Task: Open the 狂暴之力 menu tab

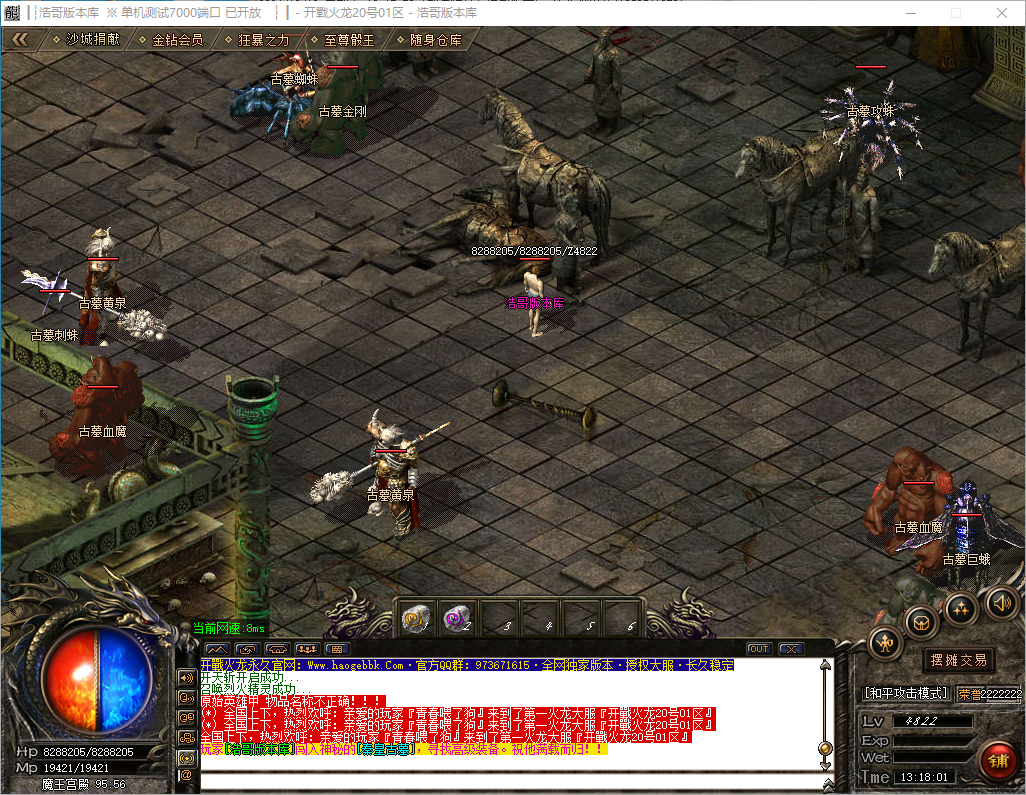Action: 257,40
